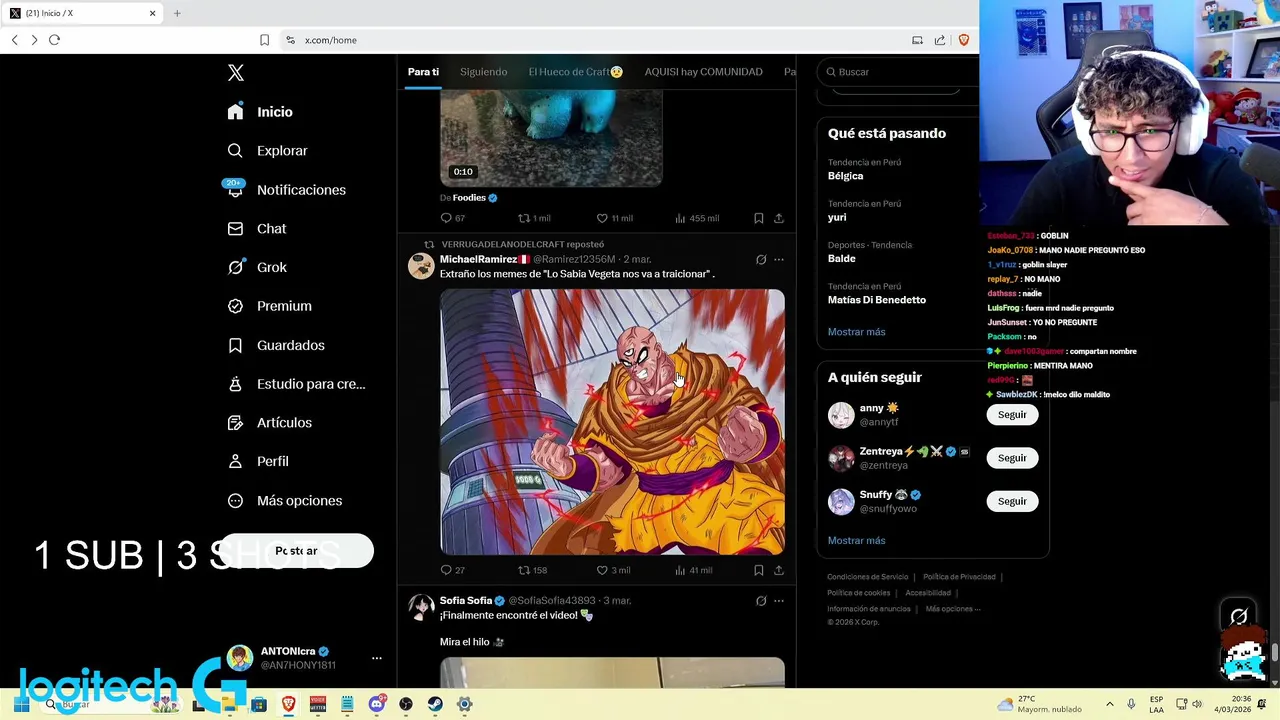
Task: Open the Vegeta meme image
Action: [612, 422]
